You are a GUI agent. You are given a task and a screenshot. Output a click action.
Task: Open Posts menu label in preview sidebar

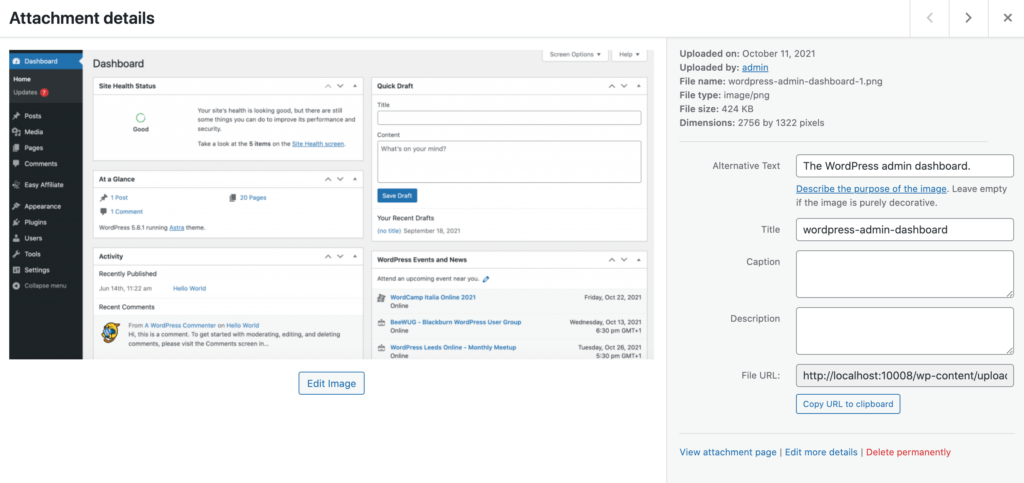(33, 116)
